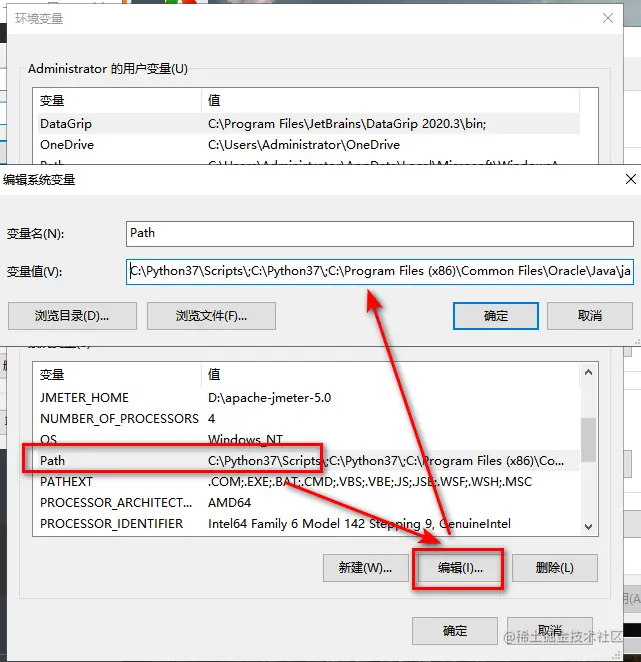The height and width of the screenshot is (662, 641).
Task: Click DataGrip 2020.3\bin value cell
Action: coord(347,124)
